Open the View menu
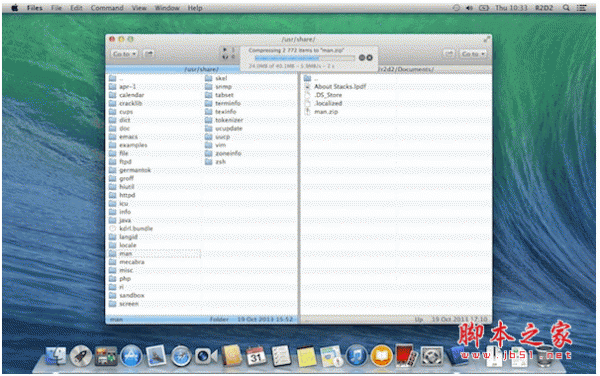600x376 pixels. [139, 8]
